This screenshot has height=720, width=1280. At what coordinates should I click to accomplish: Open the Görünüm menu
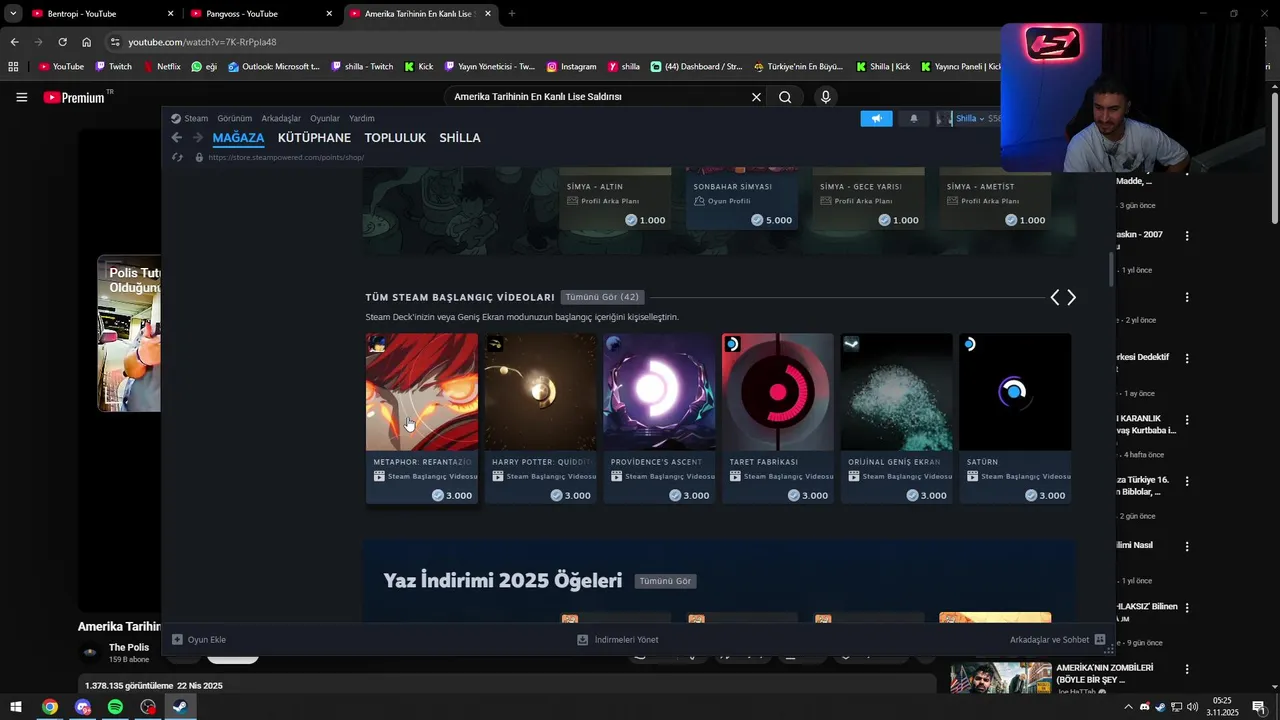coord(235,118)
